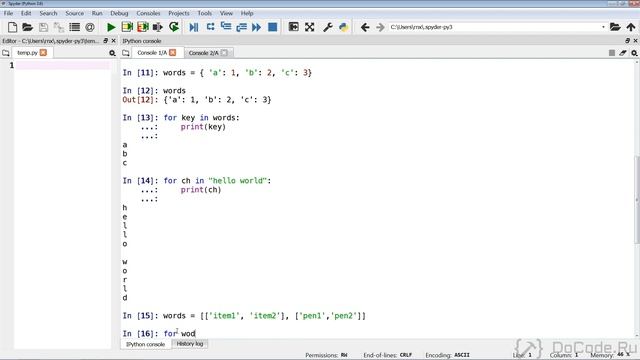This screenshot has width=640, height=360.
Task: Open the Help menu
Action: click(x=247, y=13)
